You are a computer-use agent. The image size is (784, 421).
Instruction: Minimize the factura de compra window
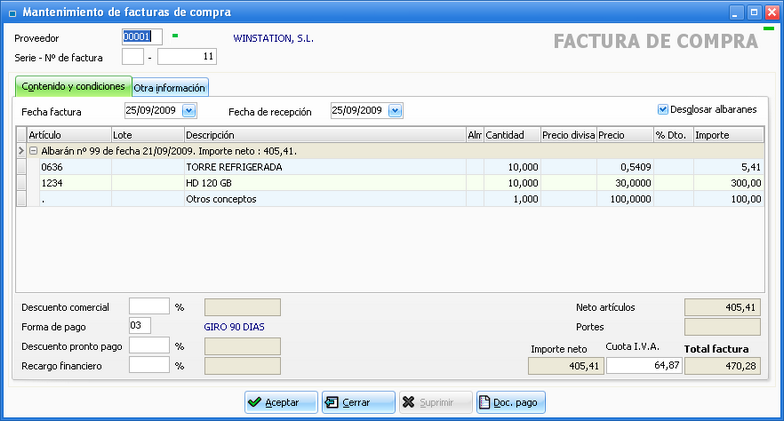coord(733,12)
